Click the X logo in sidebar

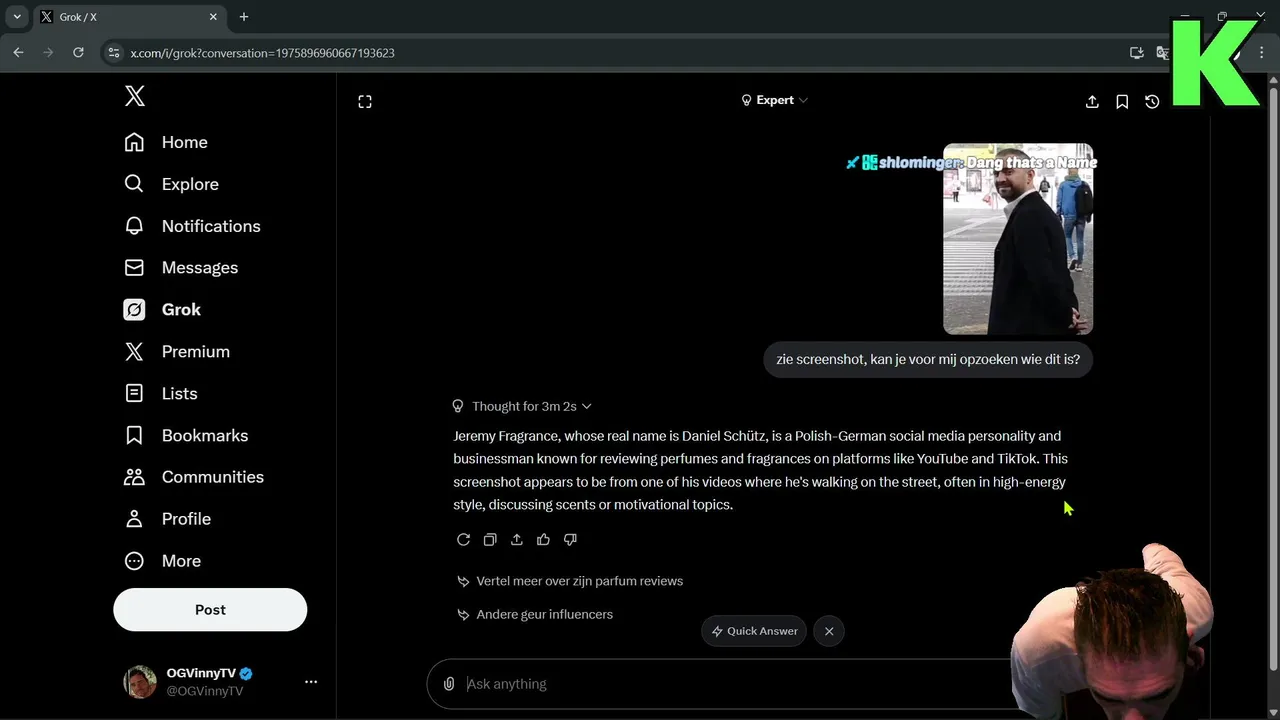(x=135, y=96)
